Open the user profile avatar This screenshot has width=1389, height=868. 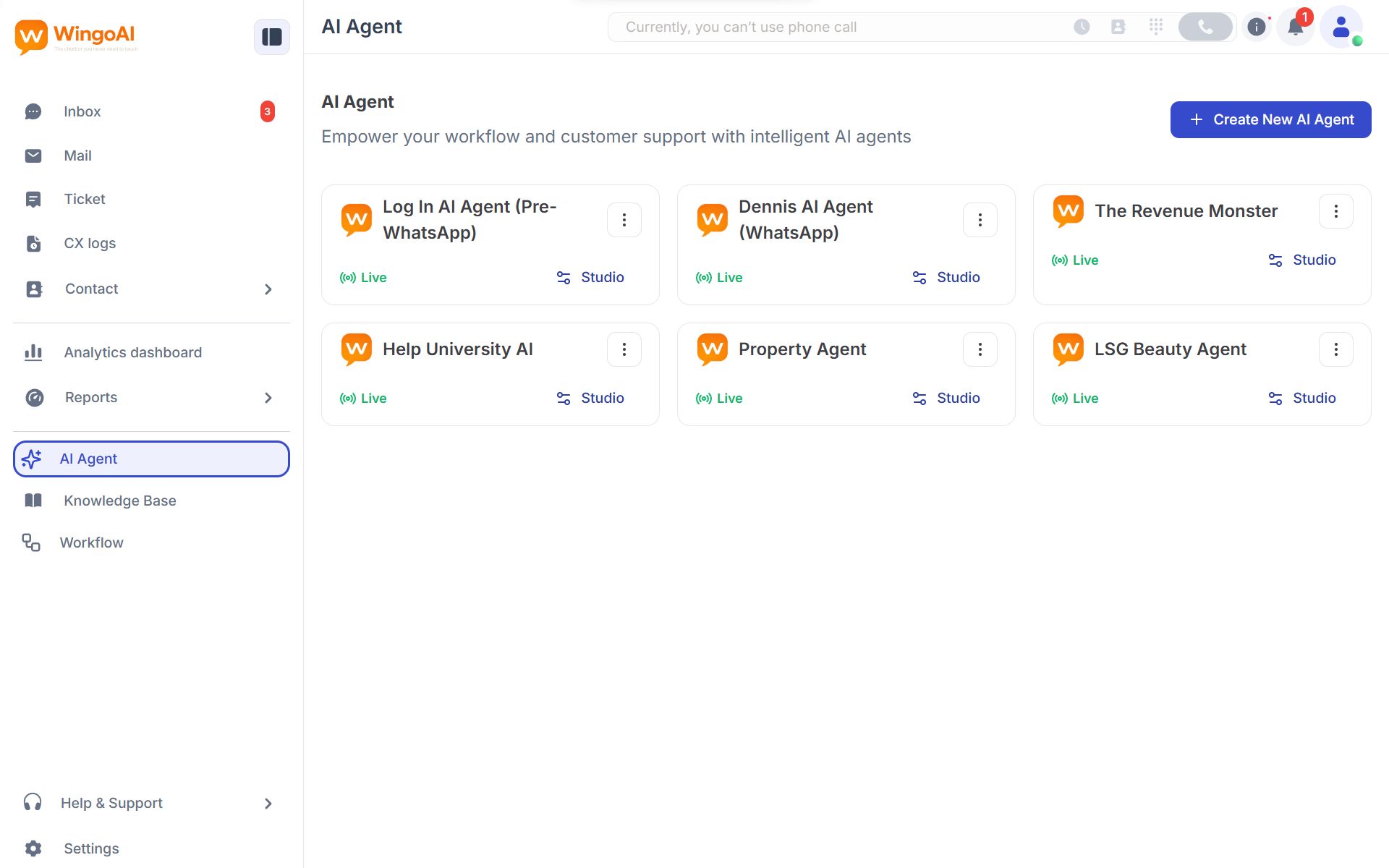pos(1341,27)
